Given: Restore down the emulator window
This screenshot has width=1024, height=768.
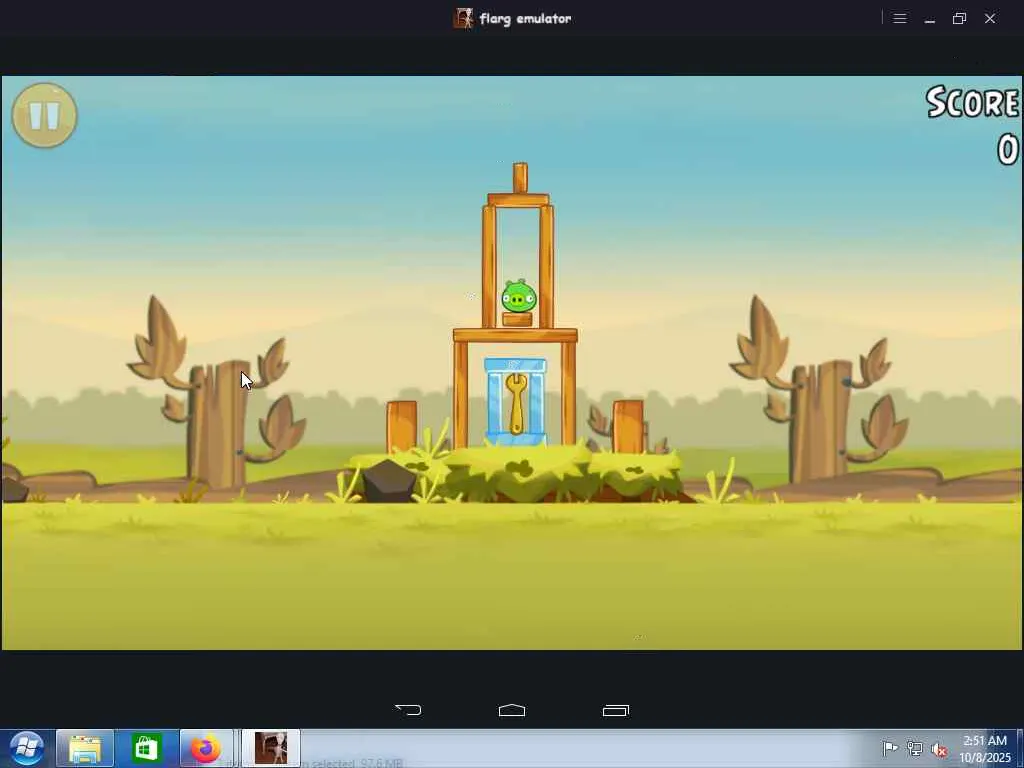Looking at the screenshot, I should (959, 18).
